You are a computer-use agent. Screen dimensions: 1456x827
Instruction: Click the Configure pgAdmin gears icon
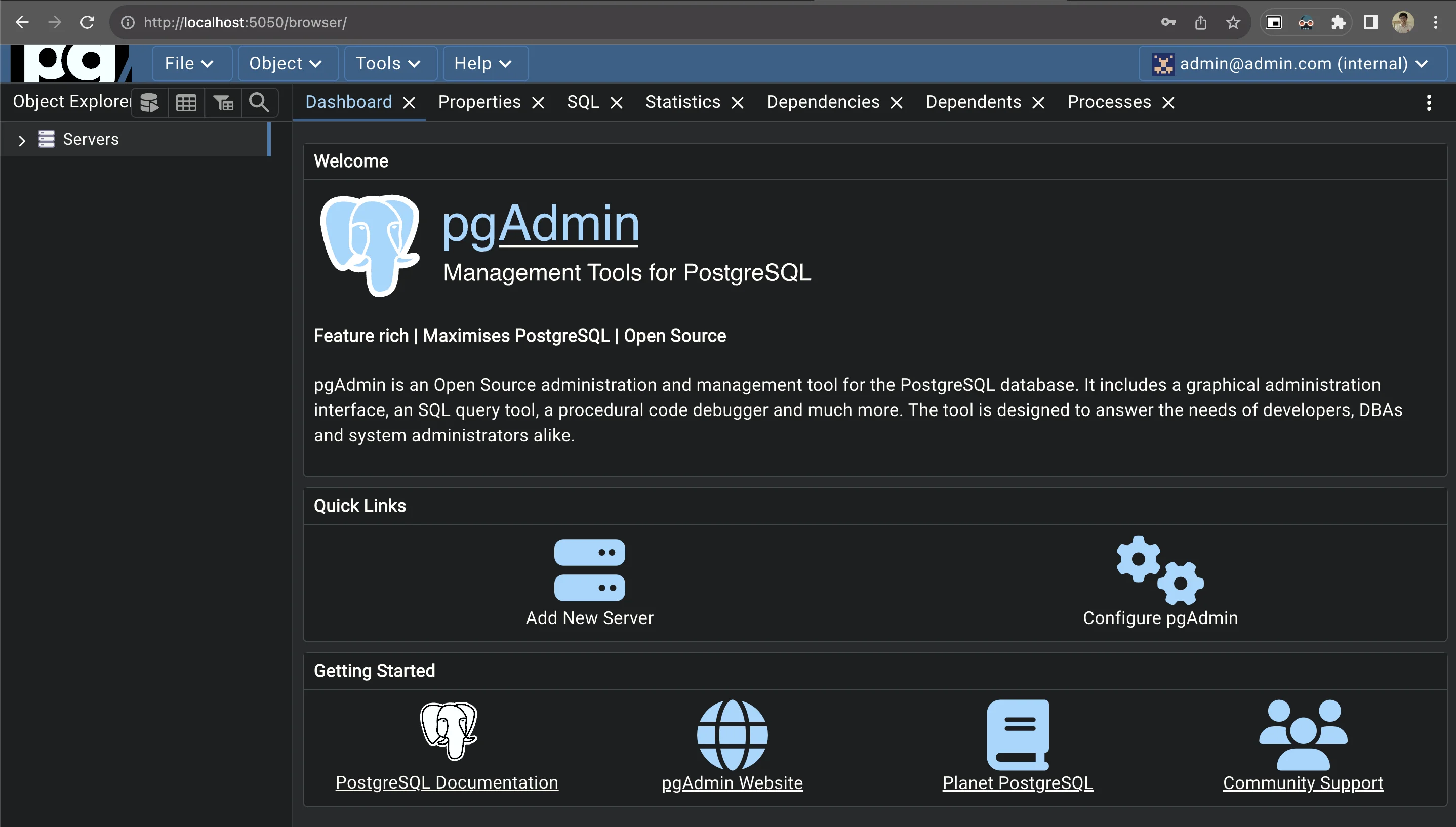[x=1160, y=570]
